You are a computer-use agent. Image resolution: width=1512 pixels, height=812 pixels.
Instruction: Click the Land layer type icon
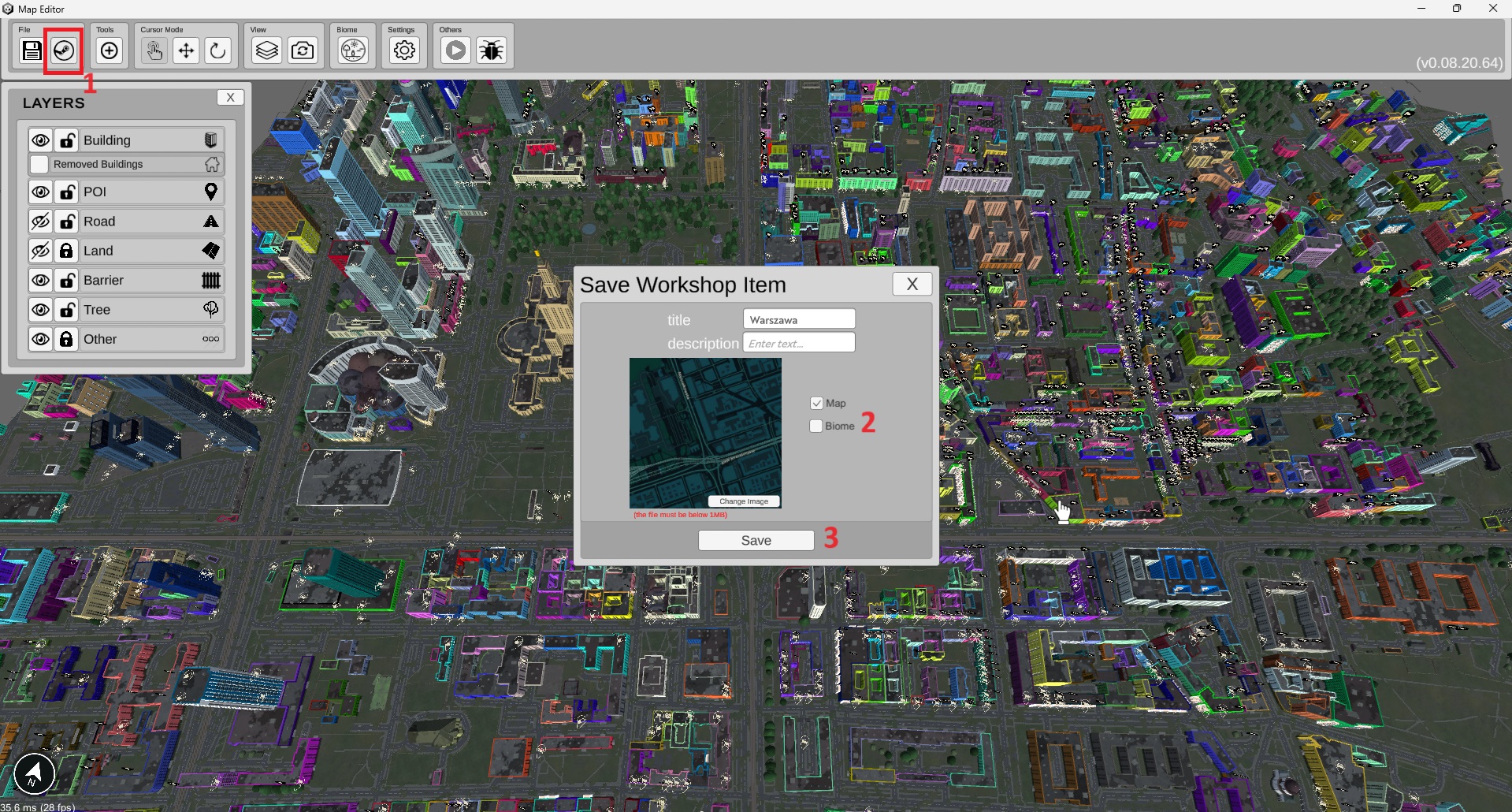coord(210,251)
